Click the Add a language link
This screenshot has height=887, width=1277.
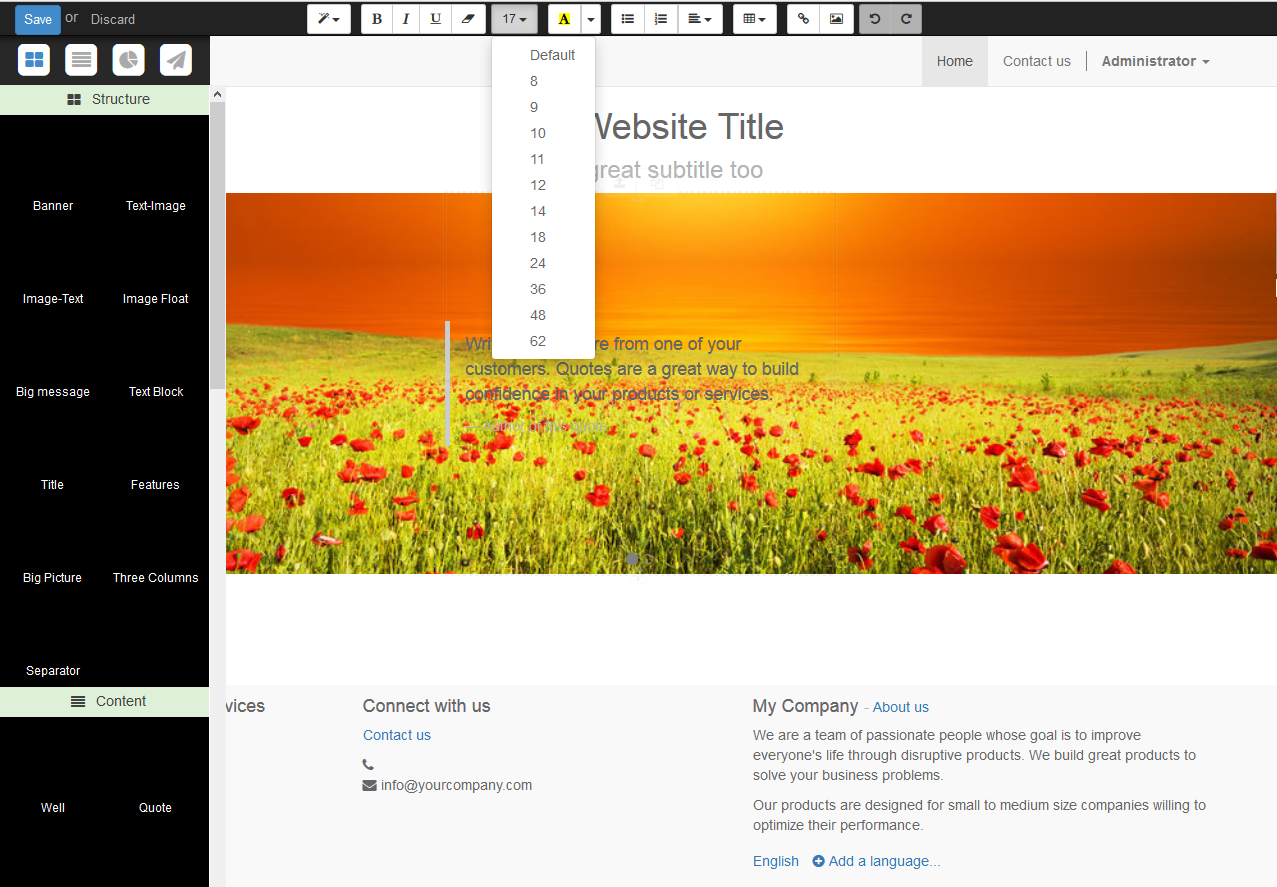tap(876, 861)
